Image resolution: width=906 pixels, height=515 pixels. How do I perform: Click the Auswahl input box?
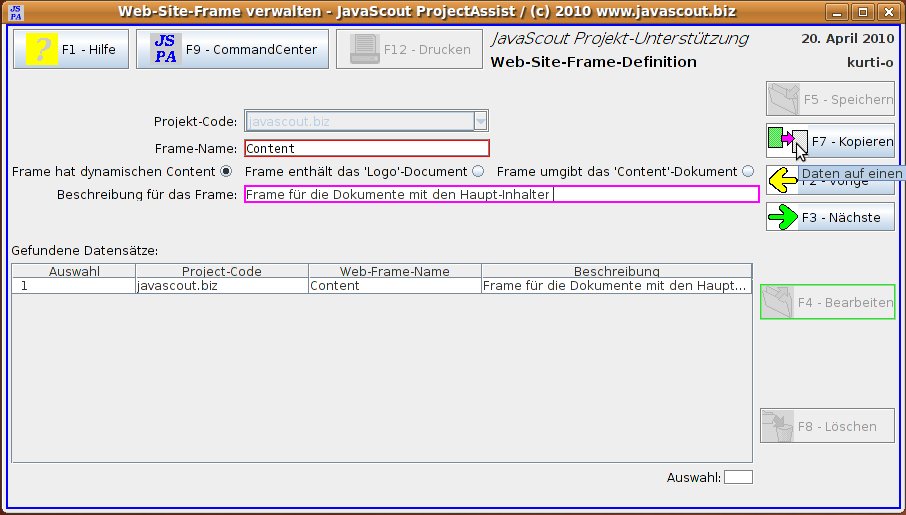click(738, 477)
